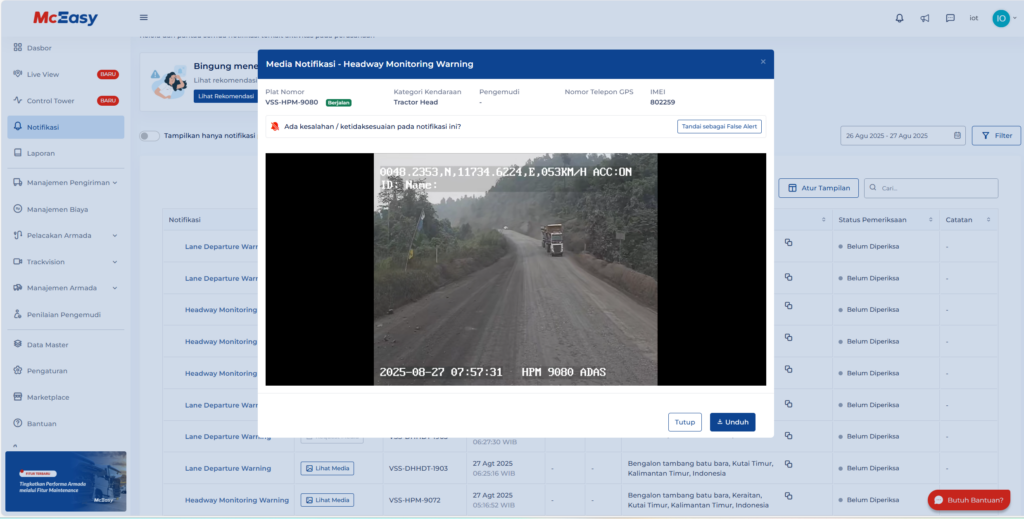The height and width of the screenshot is (519, 1024).
Task: Open Penilaian Pengemudi page
Action: pyautogui.click(x=65, y=315)
